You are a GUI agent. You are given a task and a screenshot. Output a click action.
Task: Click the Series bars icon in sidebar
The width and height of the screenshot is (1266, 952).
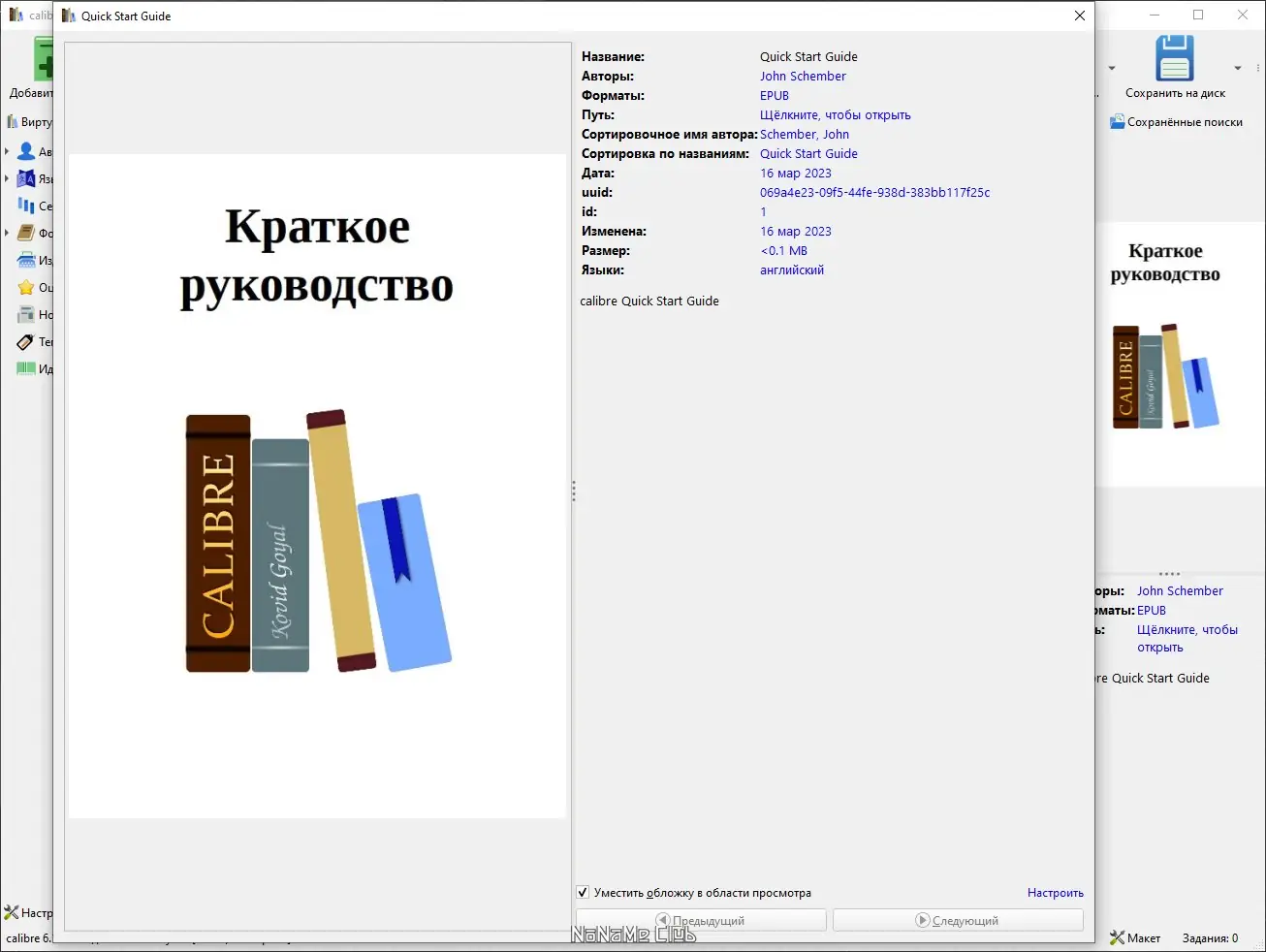point(26,206)
